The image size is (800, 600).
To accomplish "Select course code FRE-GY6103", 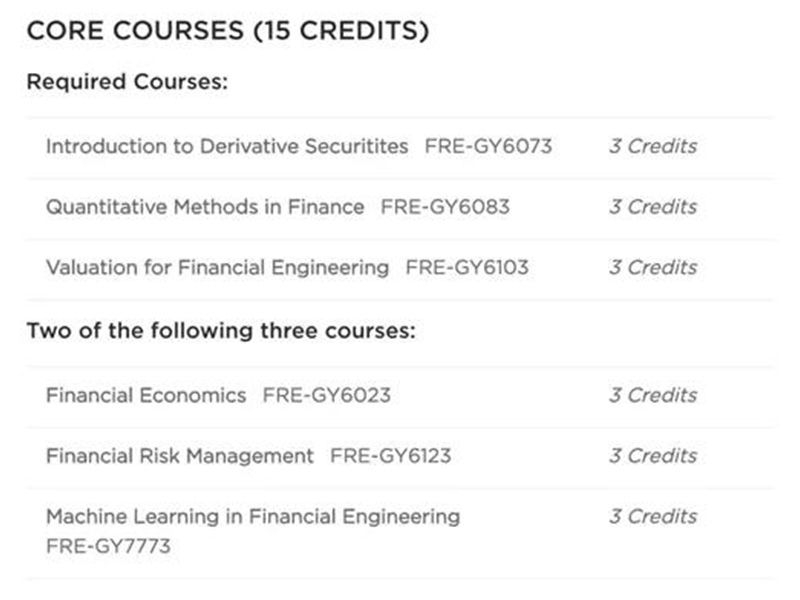I will (x=467, y=267).
